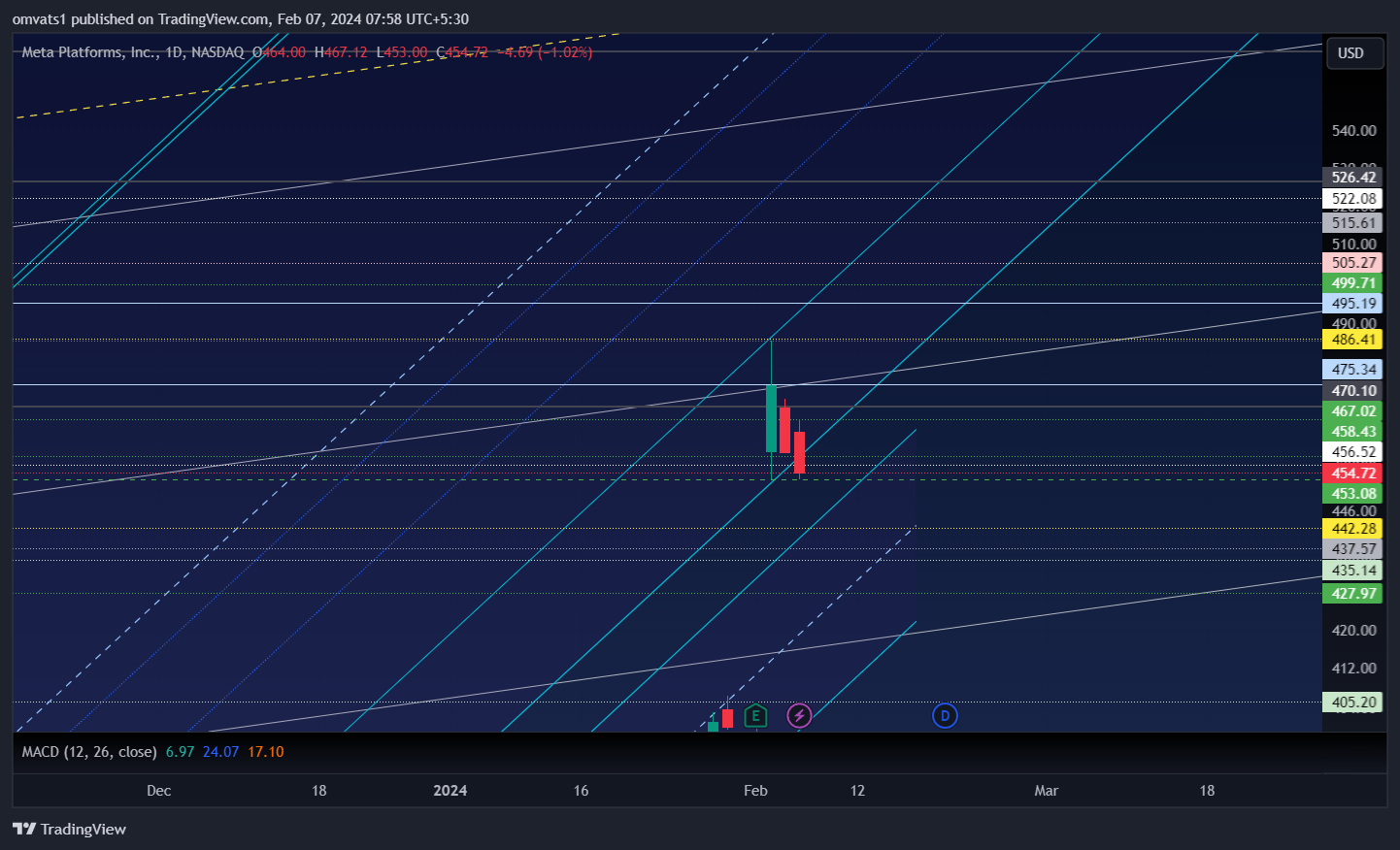Click the MACD value 6.97
Viewport: 1400px width, 850px height.
pos(180,752)
